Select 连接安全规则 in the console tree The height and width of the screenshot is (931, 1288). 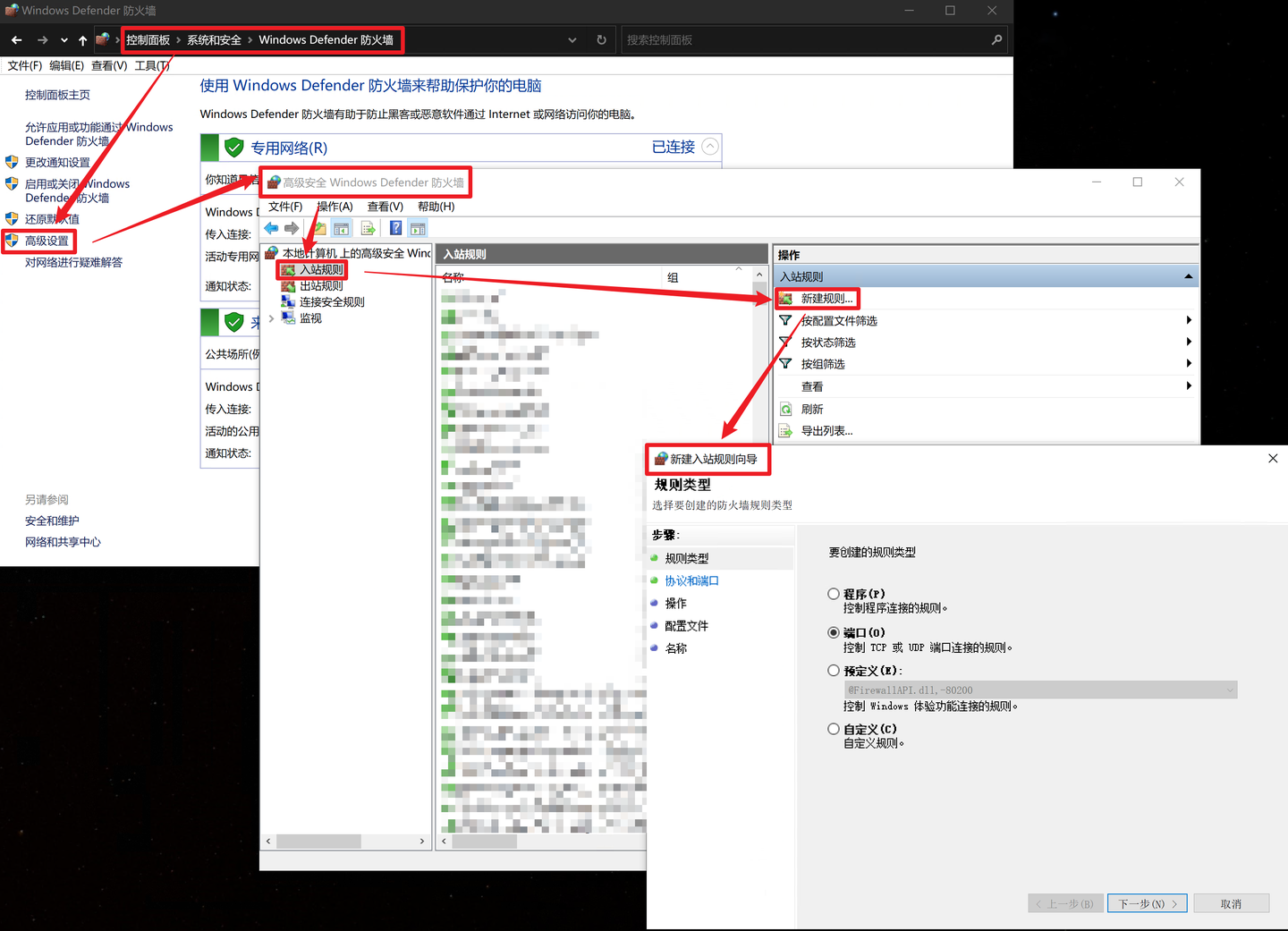(x=332, y=302)
